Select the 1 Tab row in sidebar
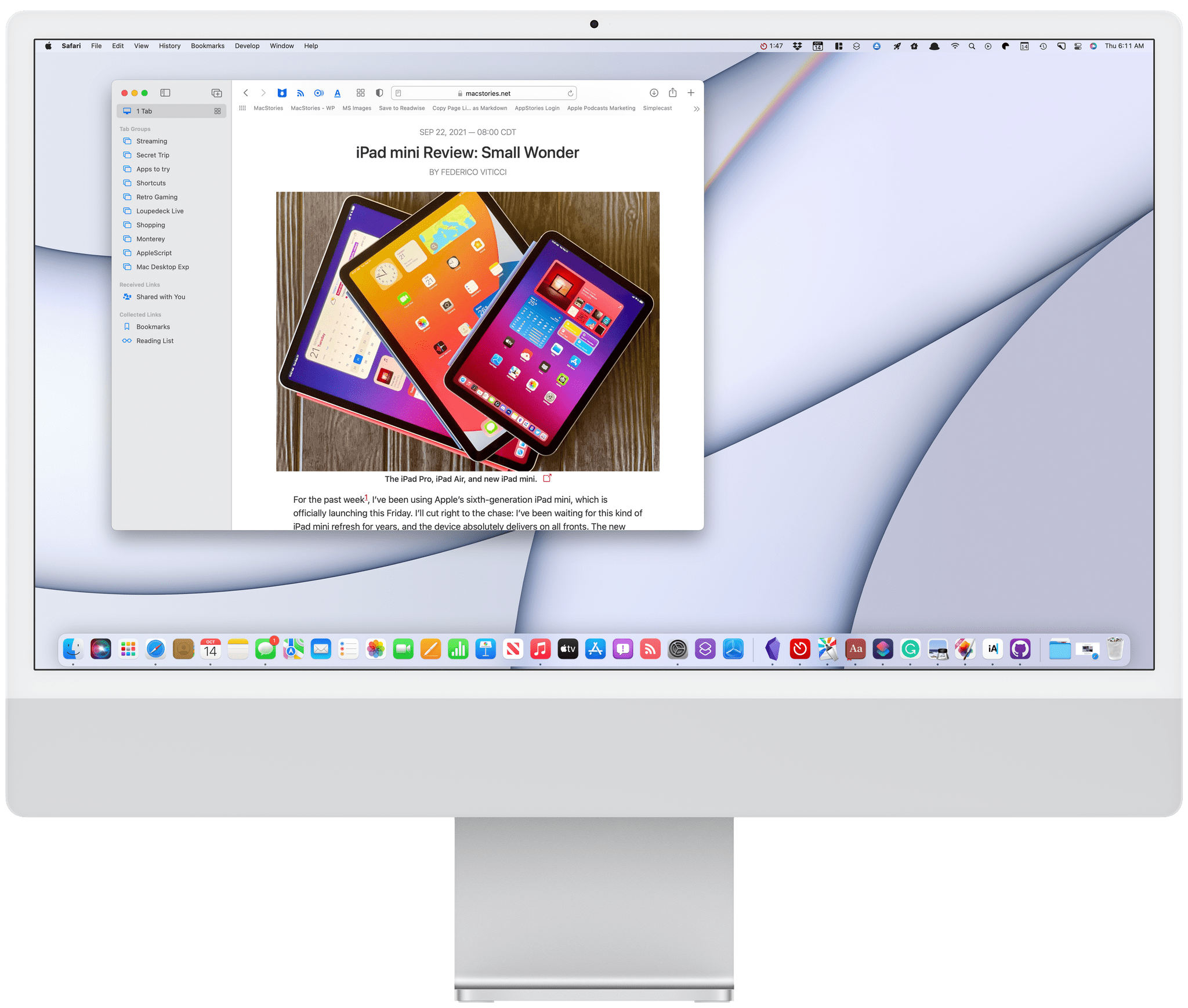This screenshot has height=1008, width=1188. (x=172, y=111)
